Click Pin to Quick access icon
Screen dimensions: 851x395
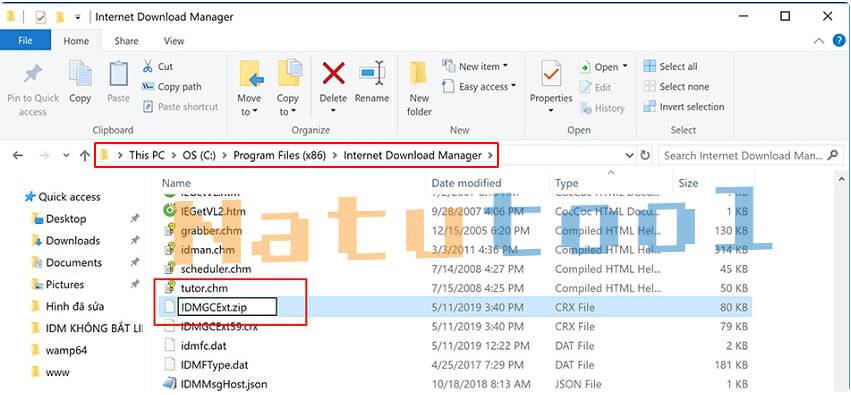[33, 74]
